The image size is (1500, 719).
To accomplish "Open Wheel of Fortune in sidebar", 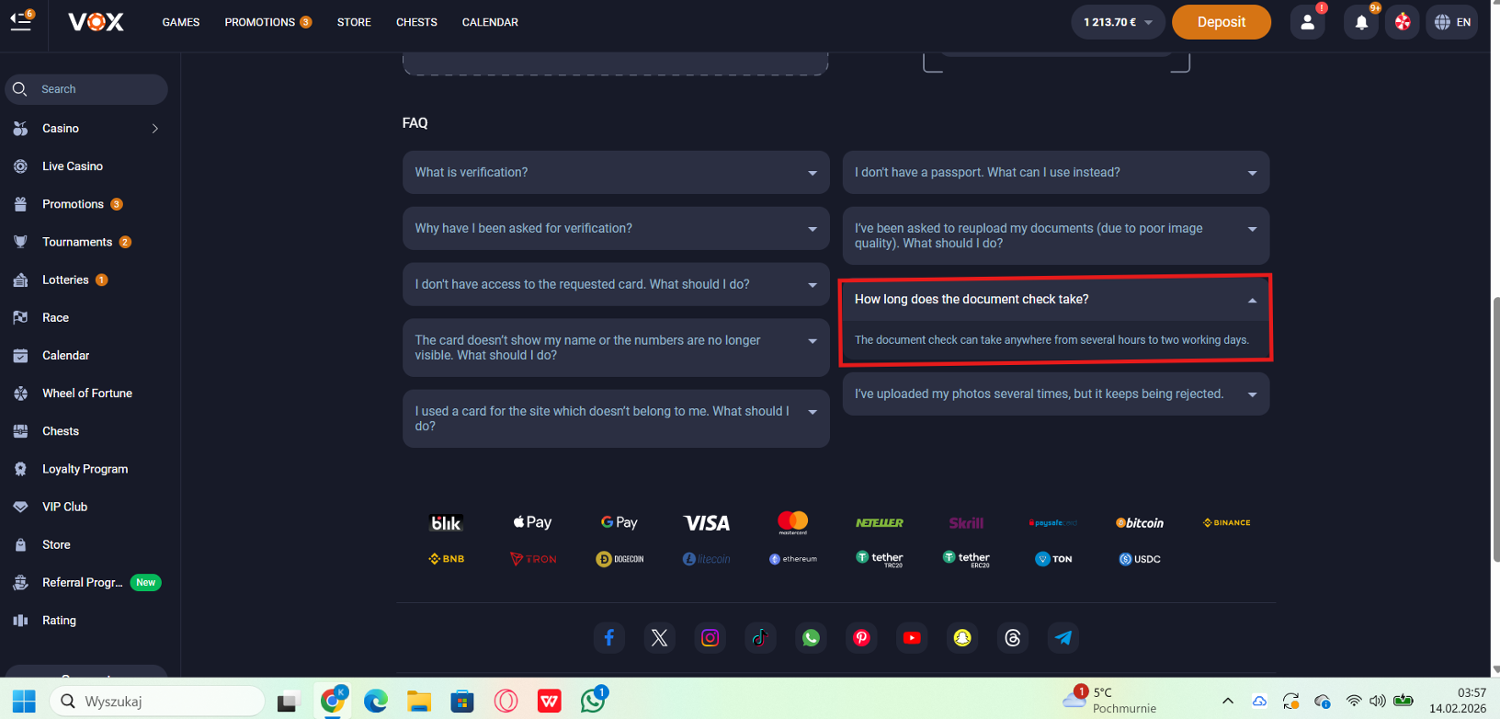I will tap(87, 393).
